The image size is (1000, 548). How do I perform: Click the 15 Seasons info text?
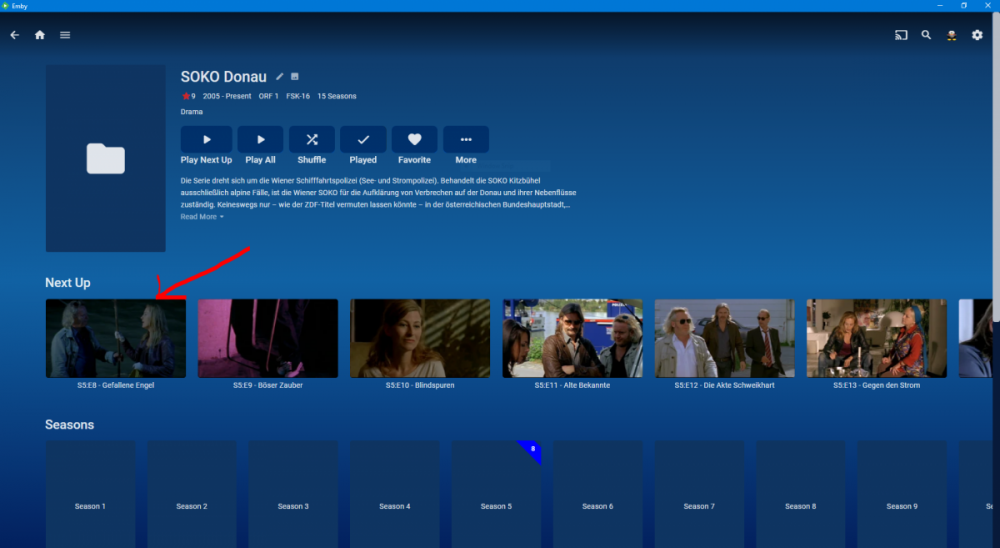tap(337, 96)
